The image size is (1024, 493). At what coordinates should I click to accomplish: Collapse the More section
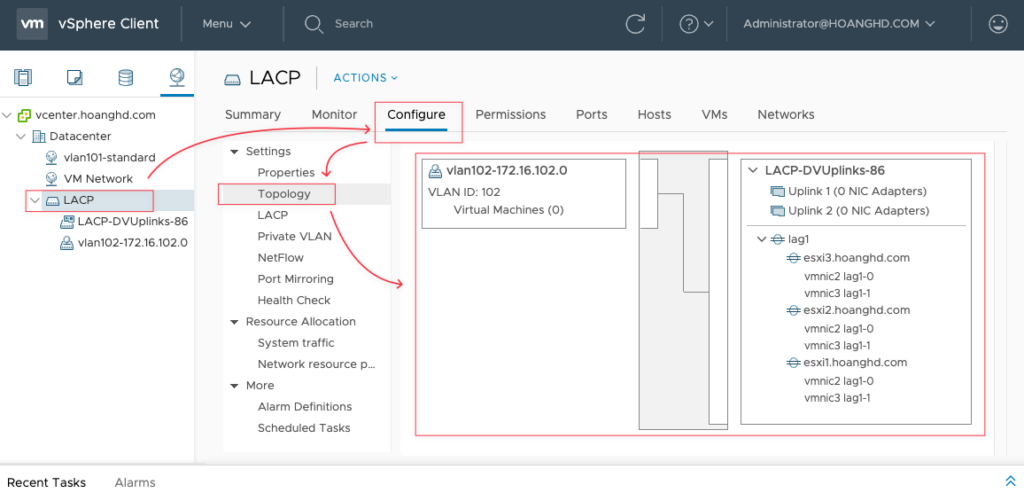(234, 386)
